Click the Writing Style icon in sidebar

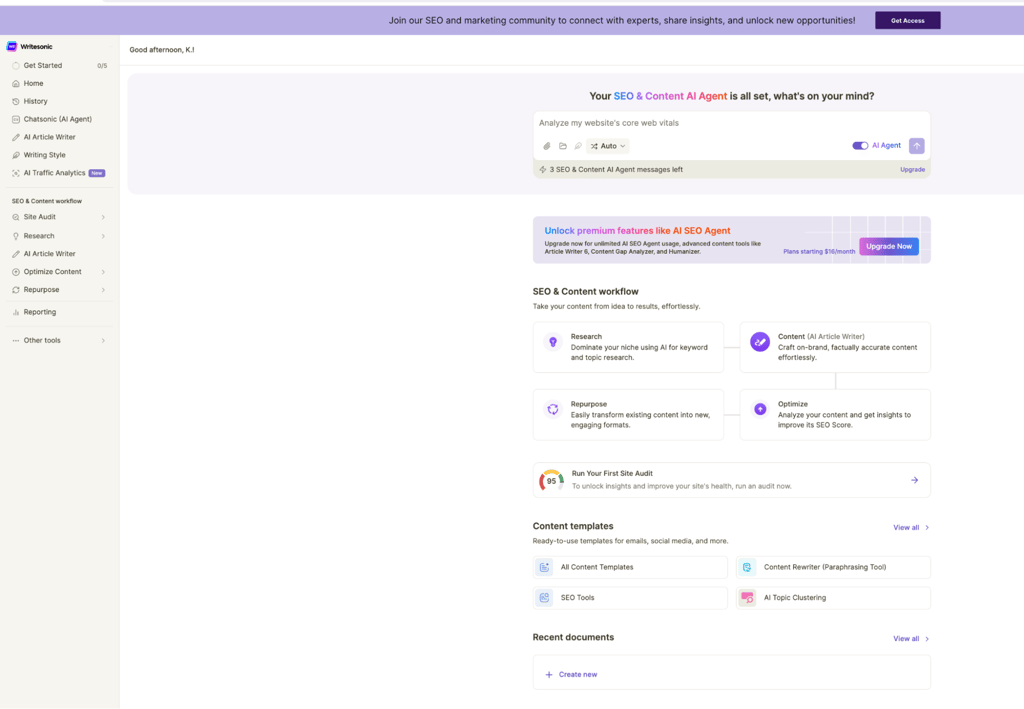16,155
